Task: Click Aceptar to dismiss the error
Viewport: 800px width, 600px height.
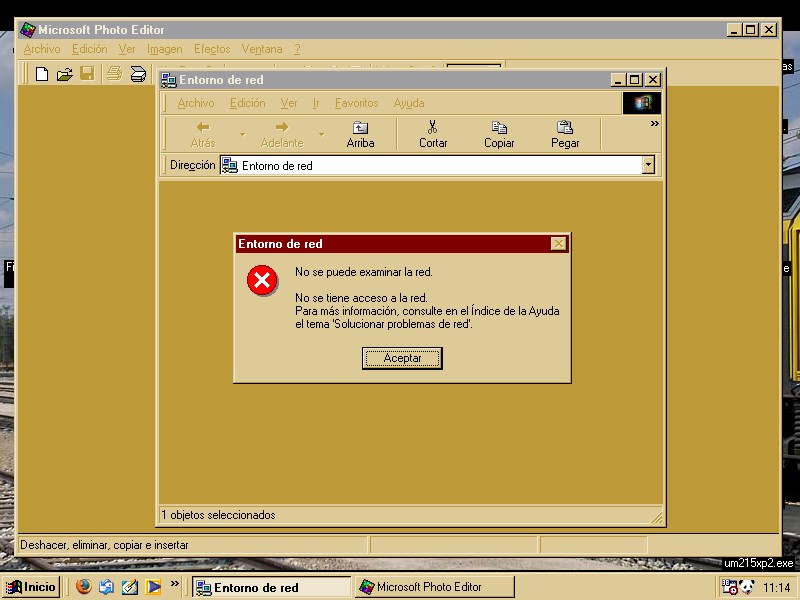Action: (402, 358)
